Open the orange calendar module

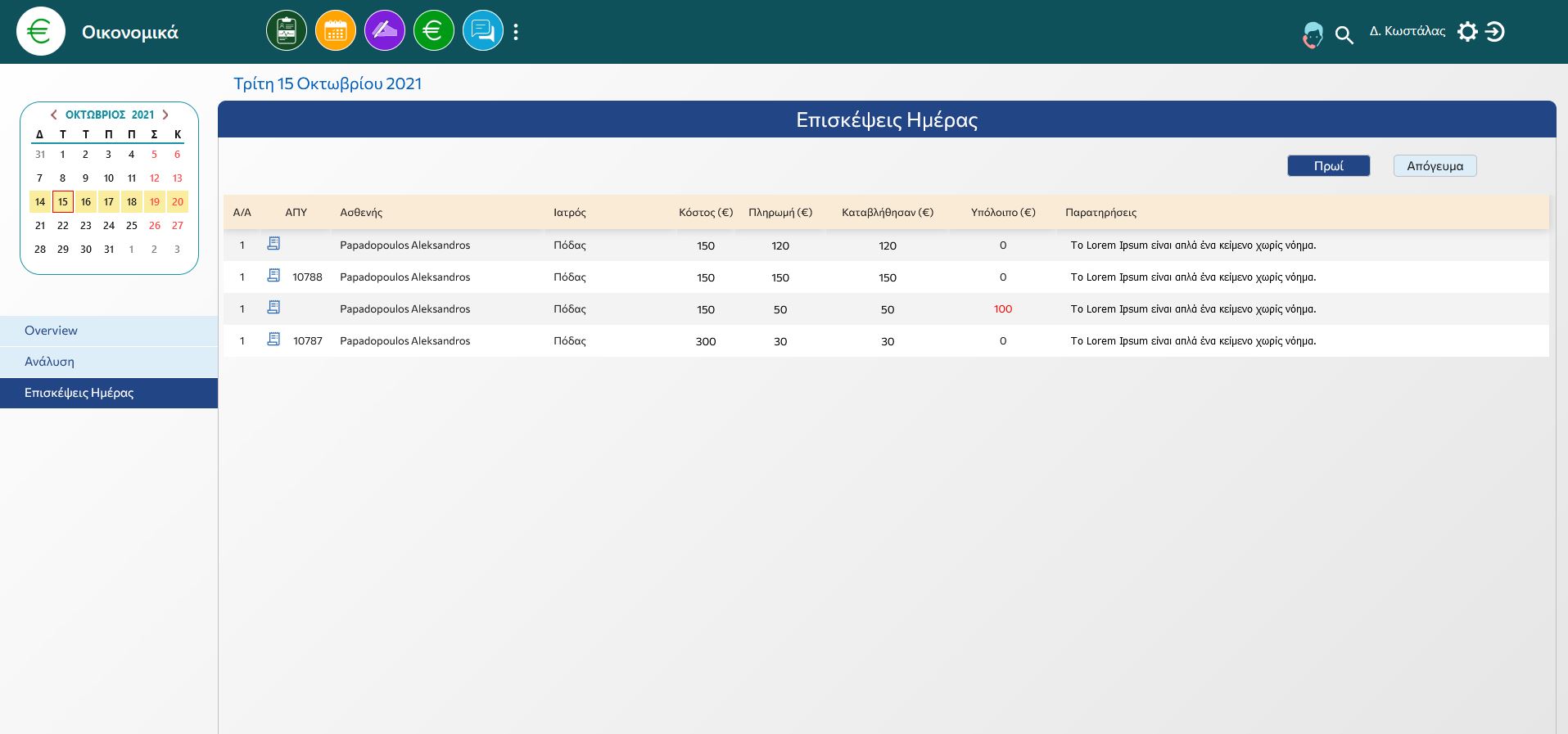336,32
